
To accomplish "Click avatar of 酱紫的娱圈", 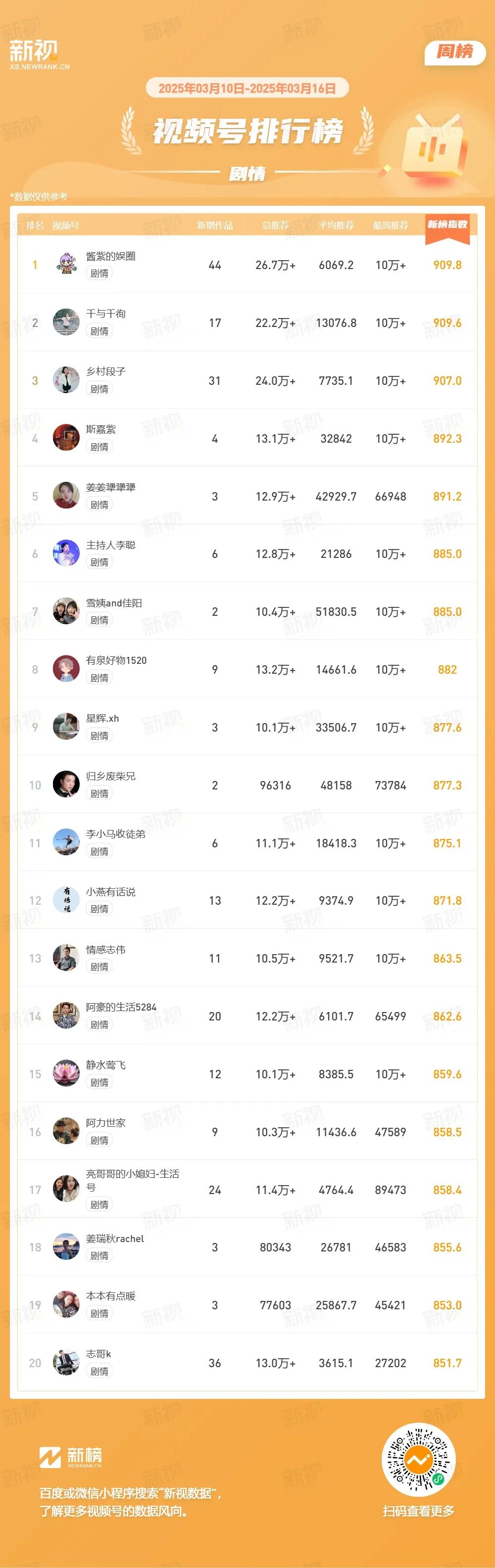I will 66,265.
